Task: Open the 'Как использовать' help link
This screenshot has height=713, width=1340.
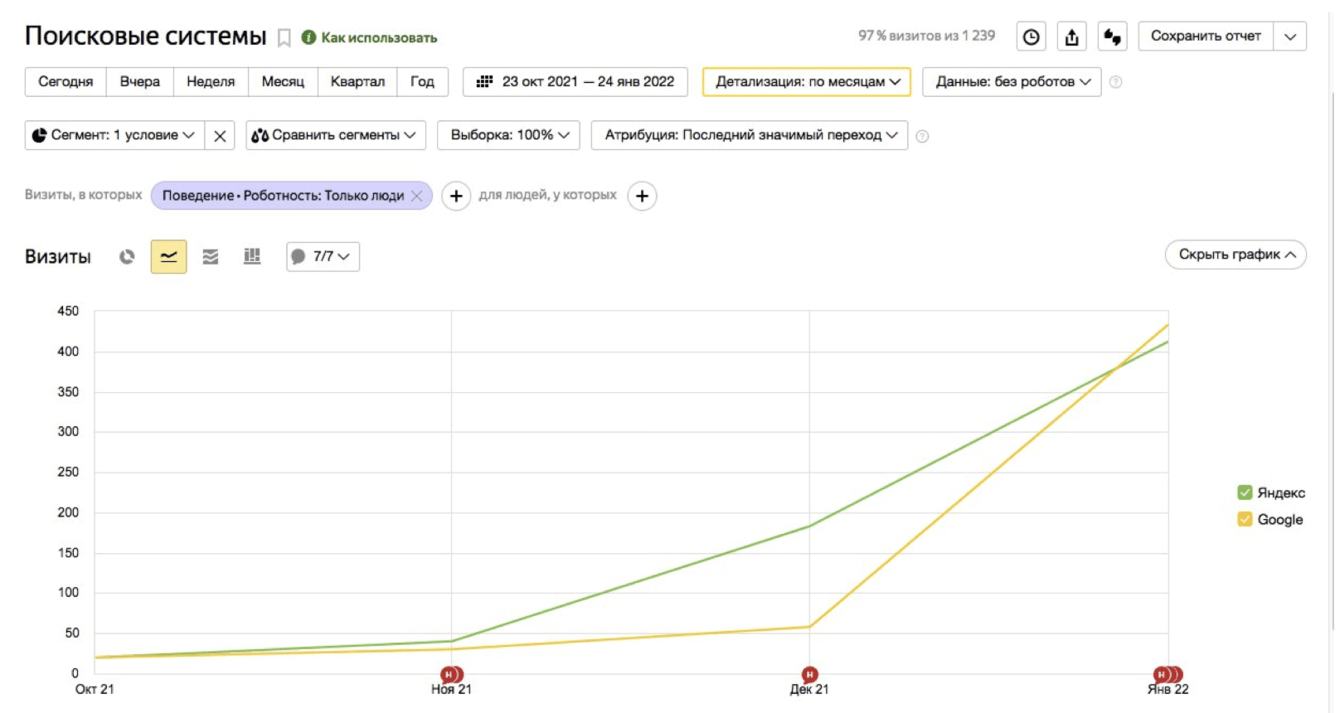Action: 370,38
